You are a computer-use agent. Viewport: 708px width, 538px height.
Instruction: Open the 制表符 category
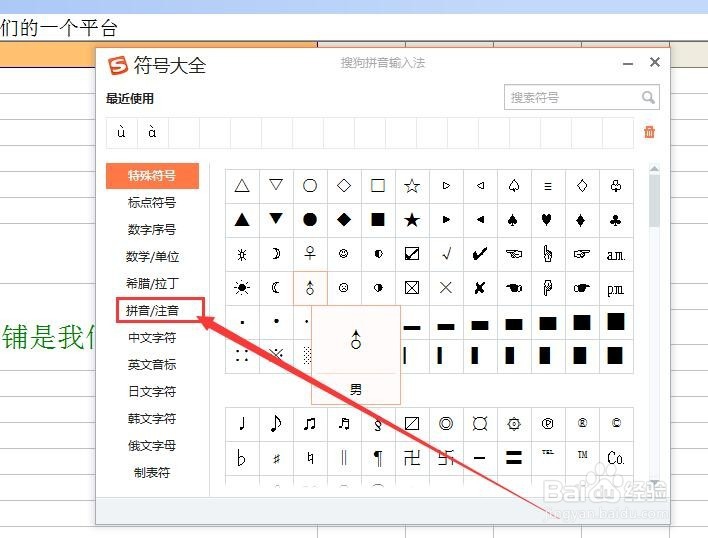point(152,473)
